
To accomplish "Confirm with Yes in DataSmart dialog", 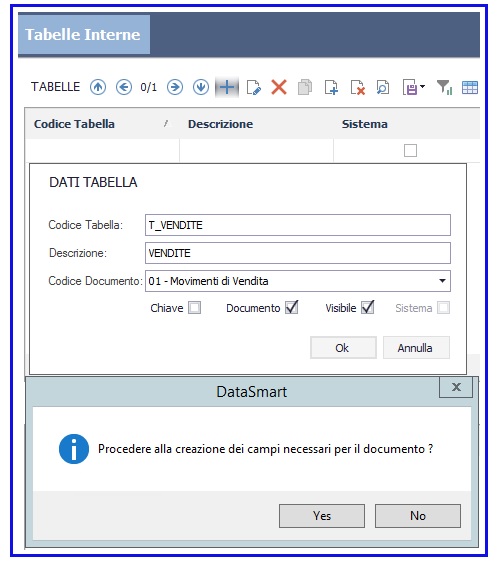I will pos(322,516).
